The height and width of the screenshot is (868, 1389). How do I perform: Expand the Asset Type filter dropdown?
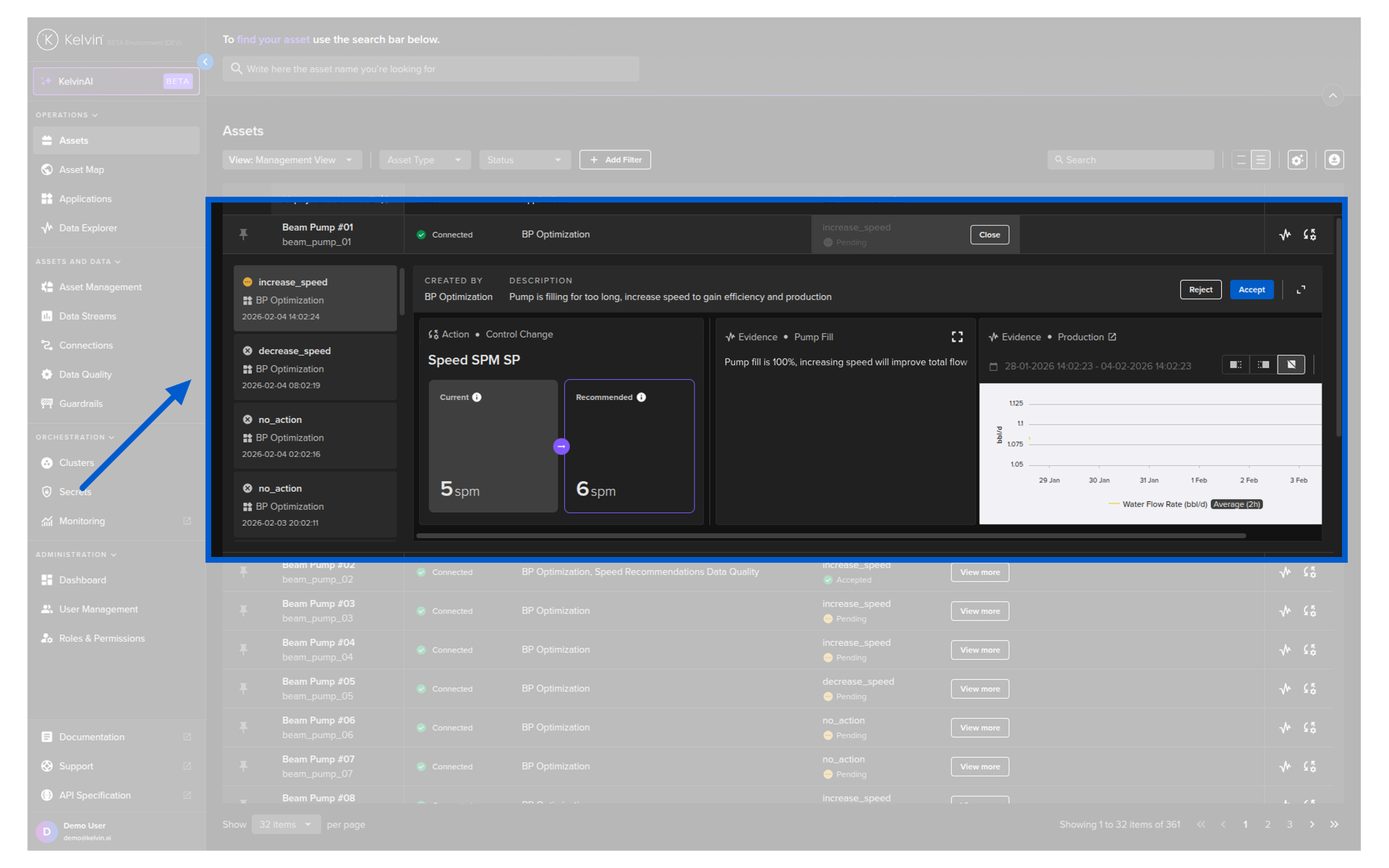pyautogui.click(x=424, y=160)
